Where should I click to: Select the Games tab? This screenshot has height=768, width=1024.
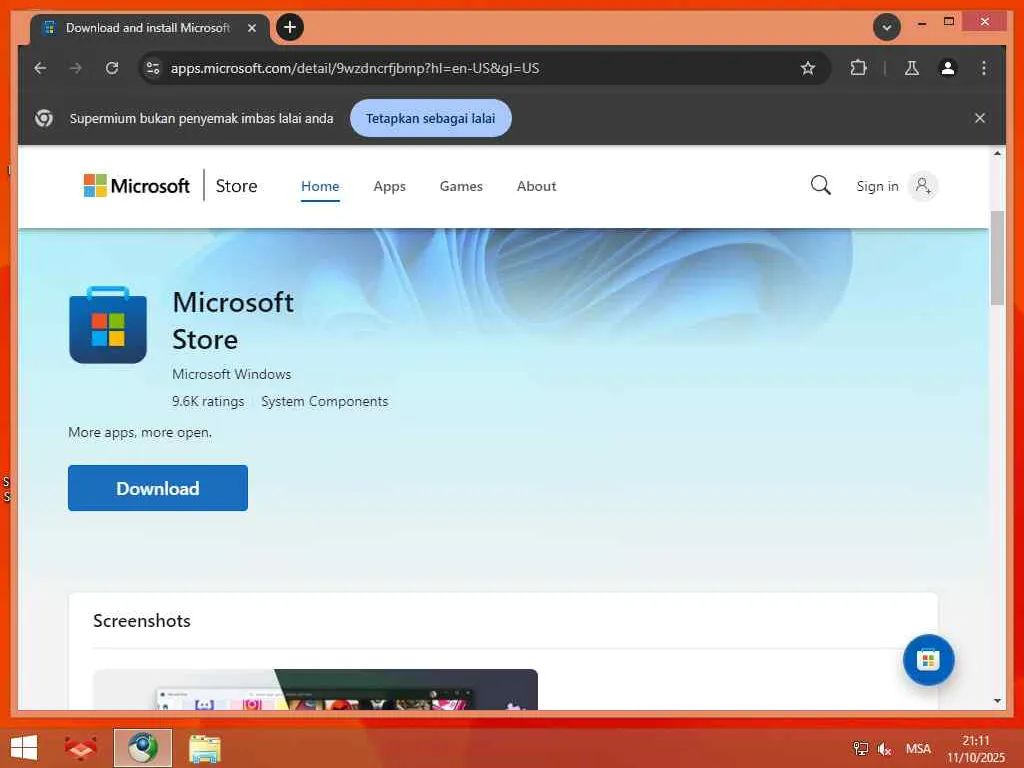click(x=461, y=186)
